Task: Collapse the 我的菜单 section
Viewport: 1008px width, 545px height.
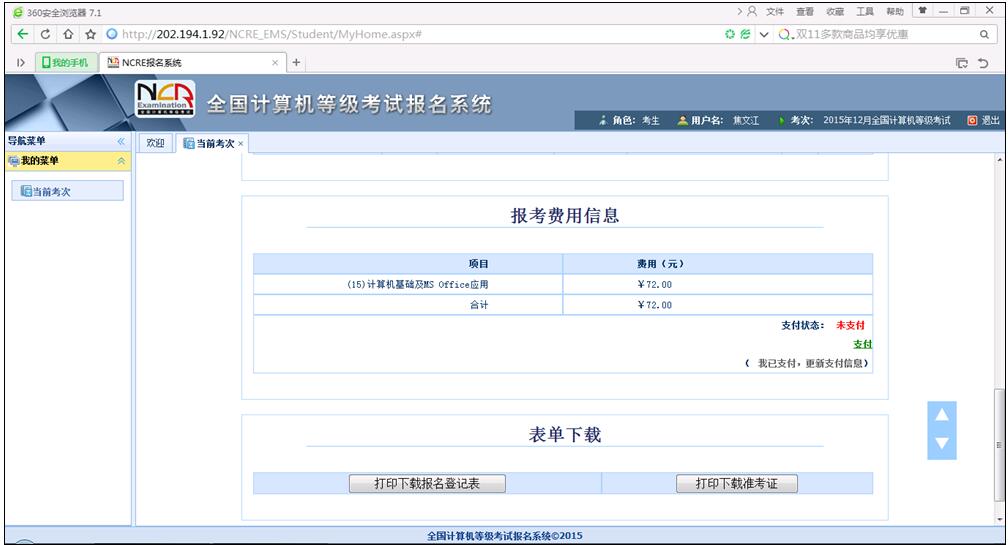Action: point(121,160)
